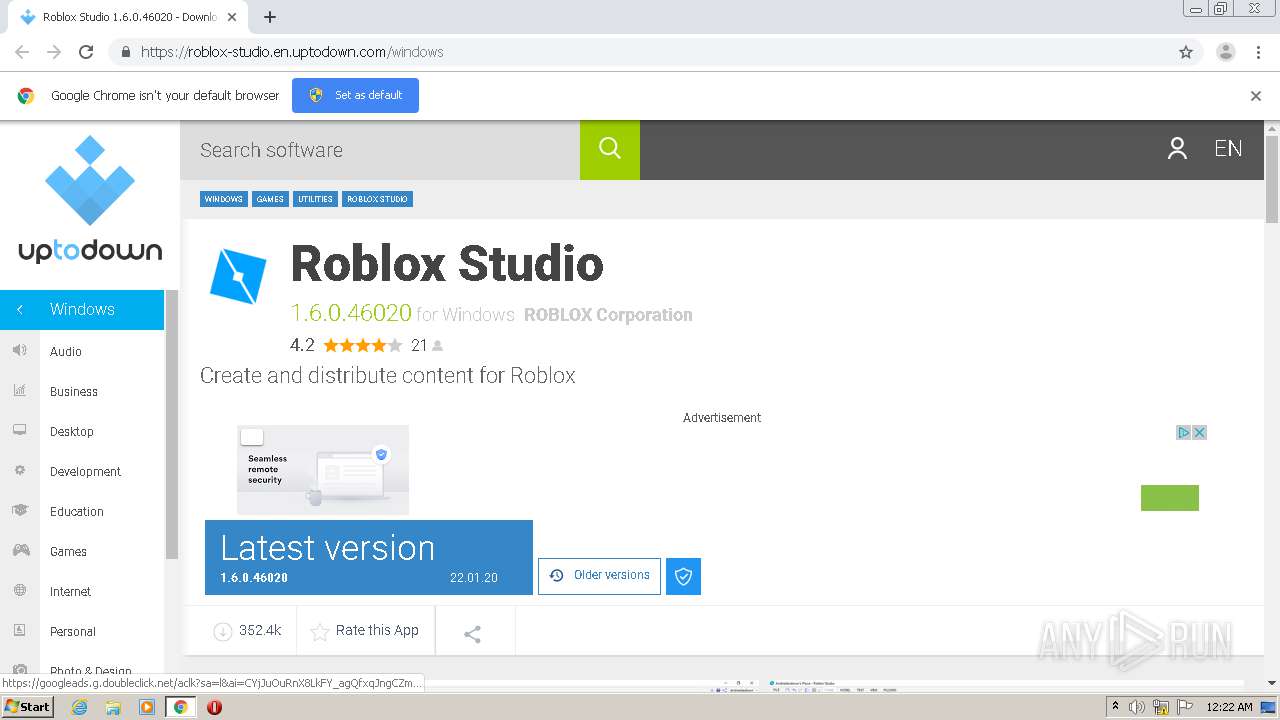This screenshot has width=1280, height=720.
Task: Select the Desktop category
Action: click(x=72, y=431)
